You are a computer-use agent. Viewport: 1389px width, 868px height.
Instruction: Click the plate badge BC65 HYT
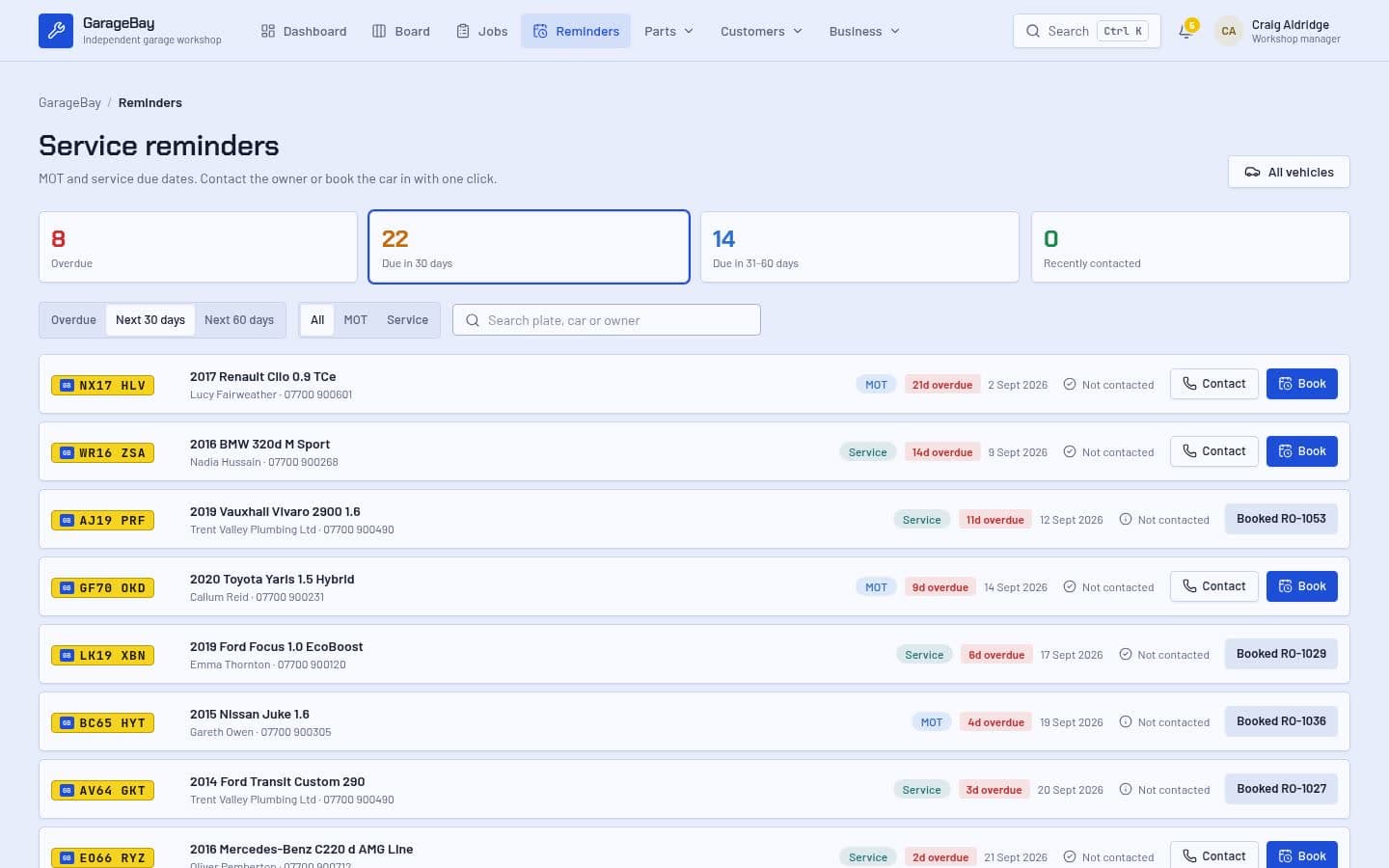(x=102, y=722)
